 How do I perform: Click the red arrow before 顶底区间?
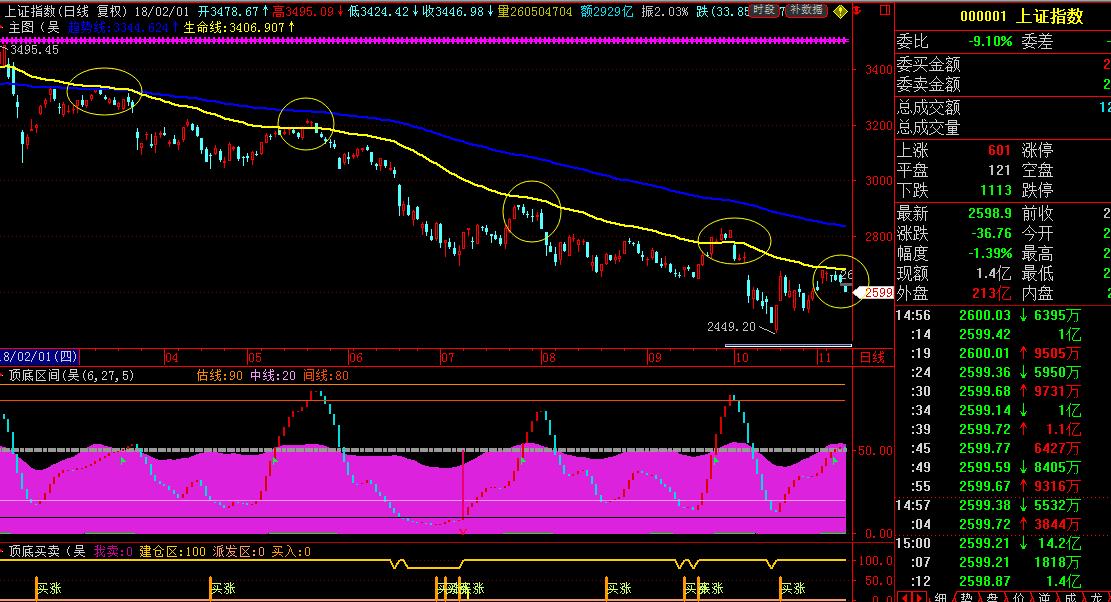[x=4, y=376]
